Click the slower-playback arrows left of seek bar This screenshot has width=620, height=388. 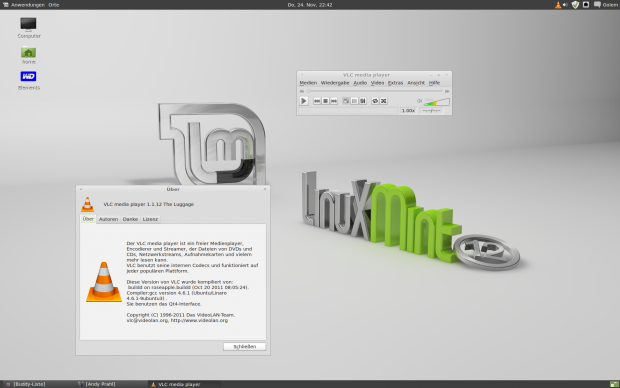[x=302, y=91]
